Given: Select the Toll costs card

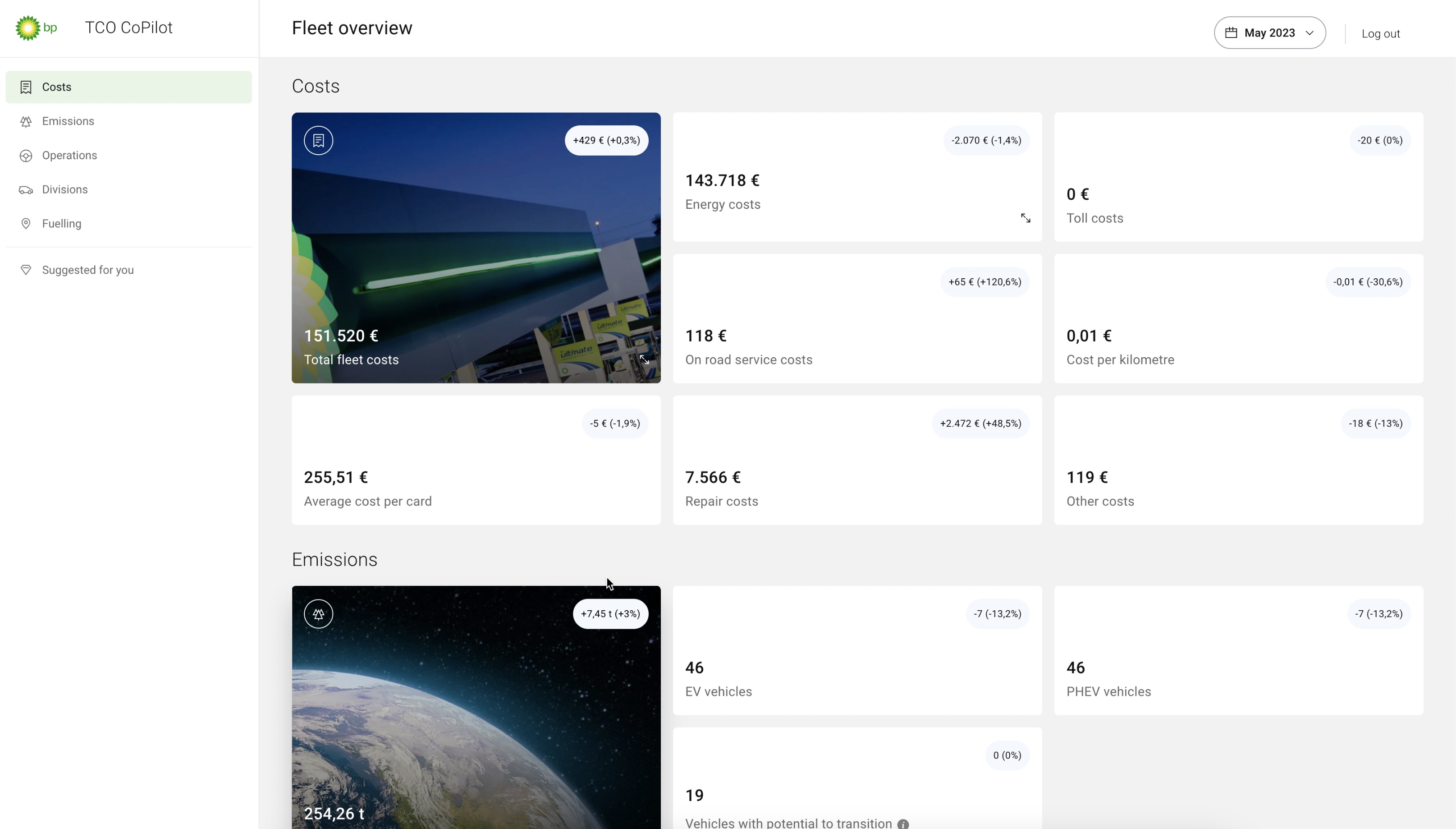Looking at the screenshot, I should coord(1239,177).
